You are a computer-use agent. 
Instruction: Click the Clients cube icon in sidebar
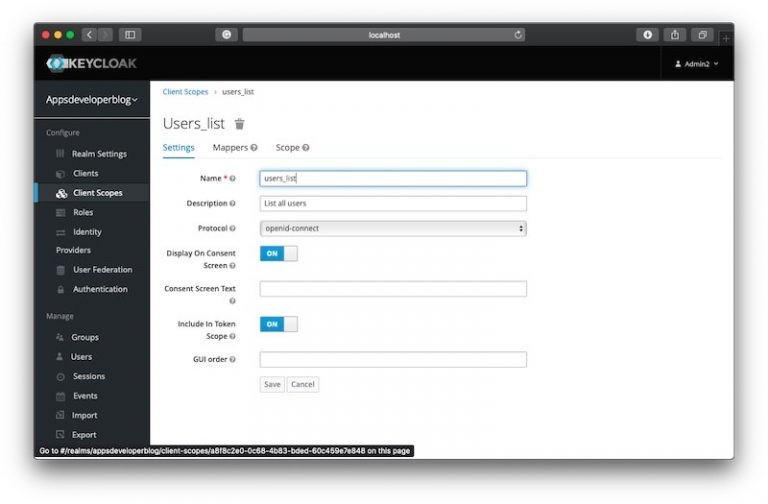coord(60,174)
